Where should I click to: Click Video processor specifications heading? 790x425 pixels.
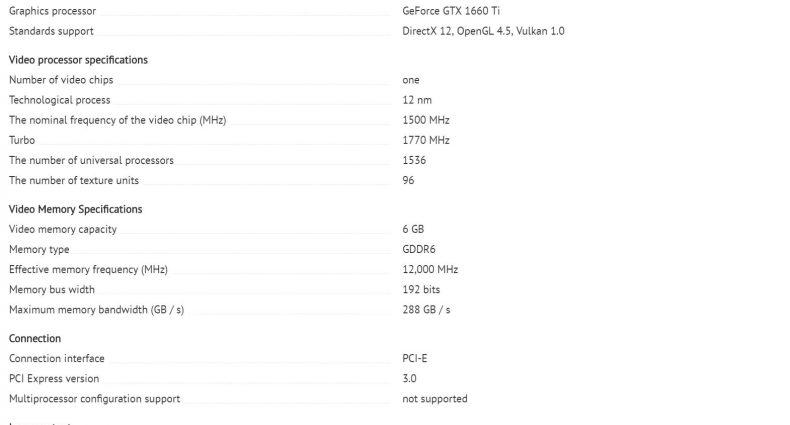point(78,59)
